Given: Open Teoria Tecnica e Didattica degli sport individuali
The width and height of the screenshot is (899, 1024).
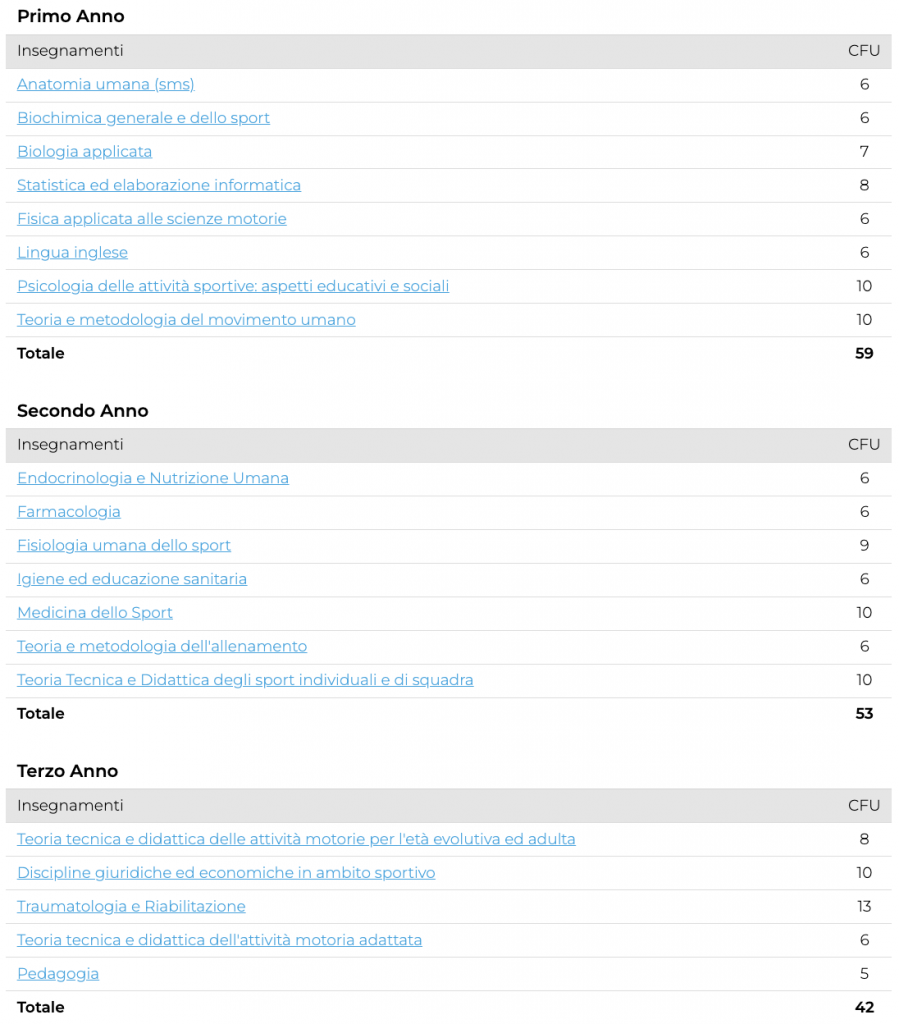Looking at the screenshot, I should click(x=244, y=680).
